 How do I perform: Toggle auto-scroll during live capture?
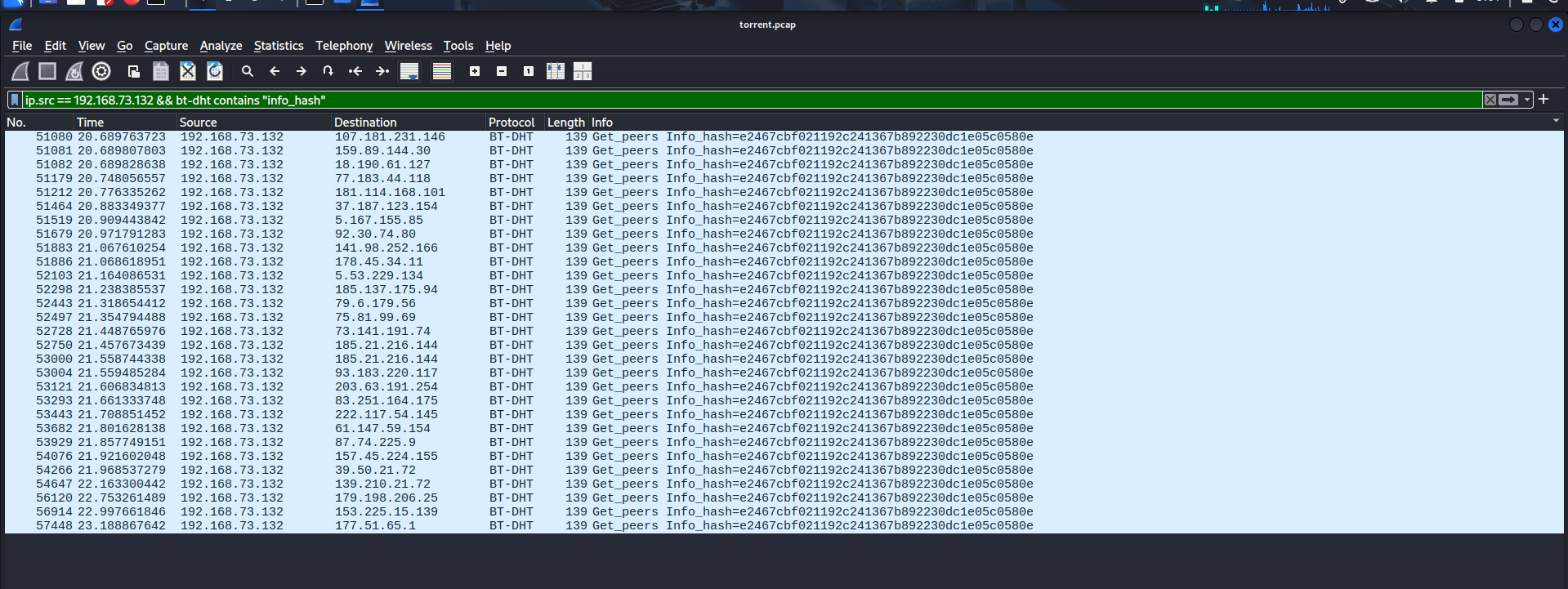[x=409, y=72]
